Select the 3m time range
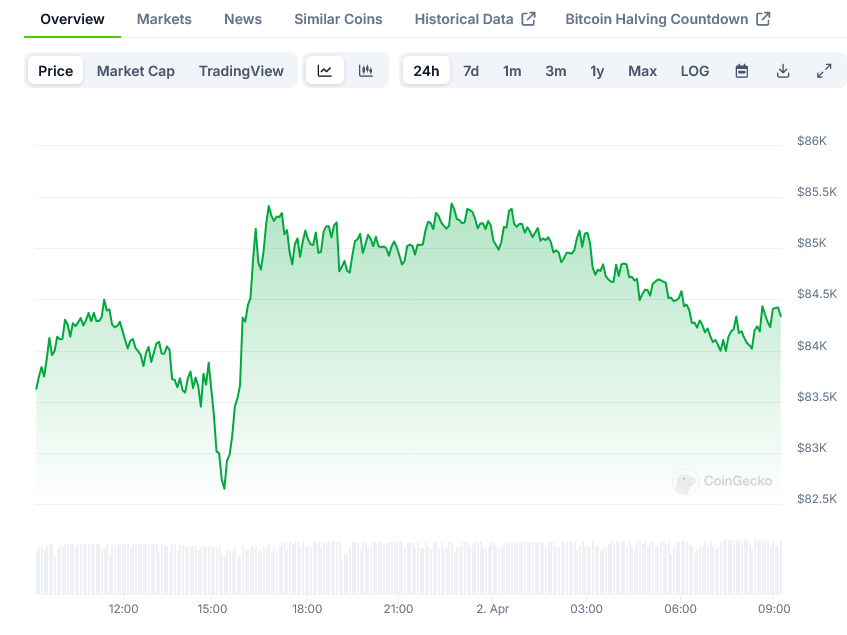 [x=556, y=71]
